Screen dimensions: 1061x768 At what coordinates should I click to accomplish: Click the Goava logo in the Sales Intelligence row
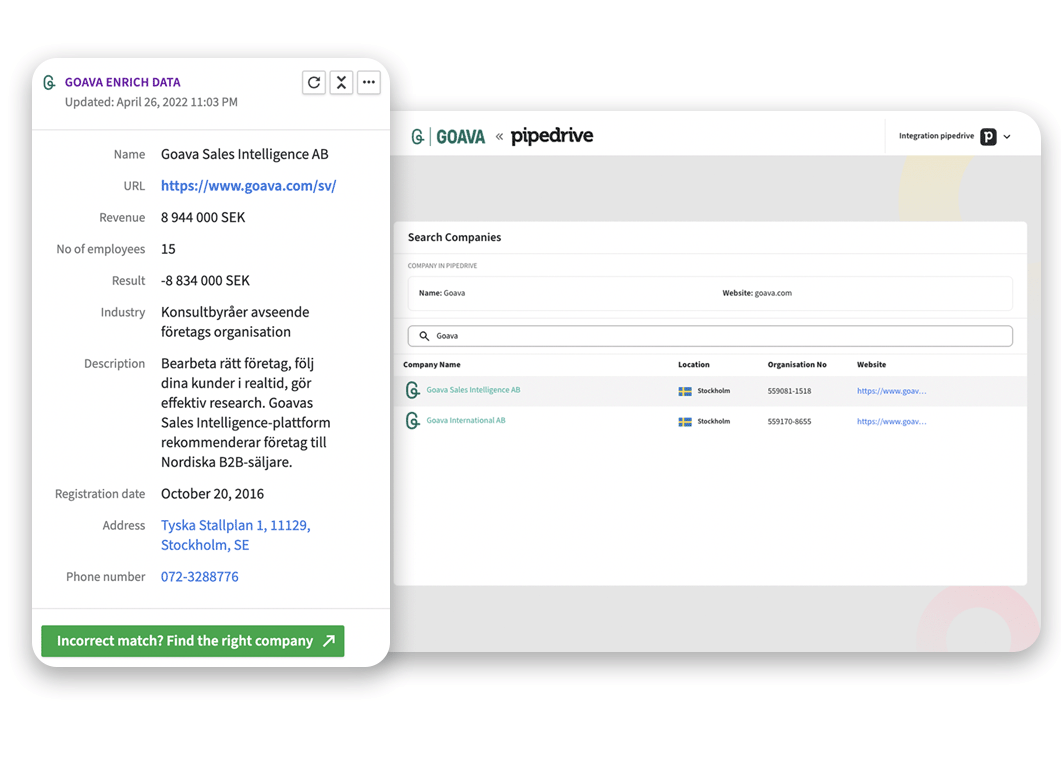tap(412, 390)
